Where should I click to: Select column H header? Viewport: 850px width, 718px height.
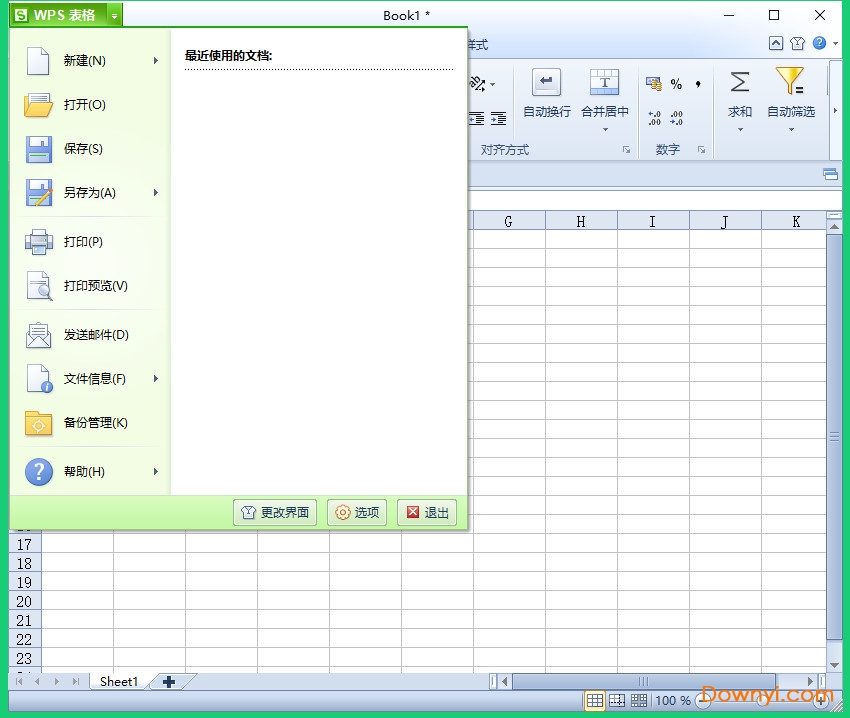[x=581, y=222]
